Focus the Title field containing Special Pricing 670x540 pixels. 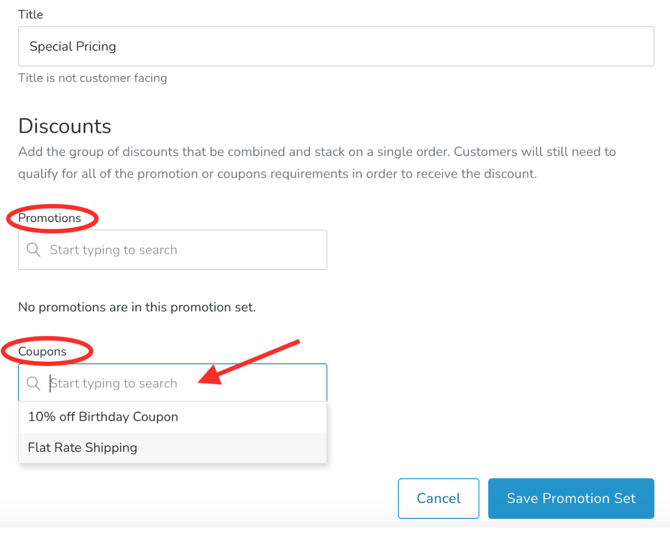tap(336, 47)
